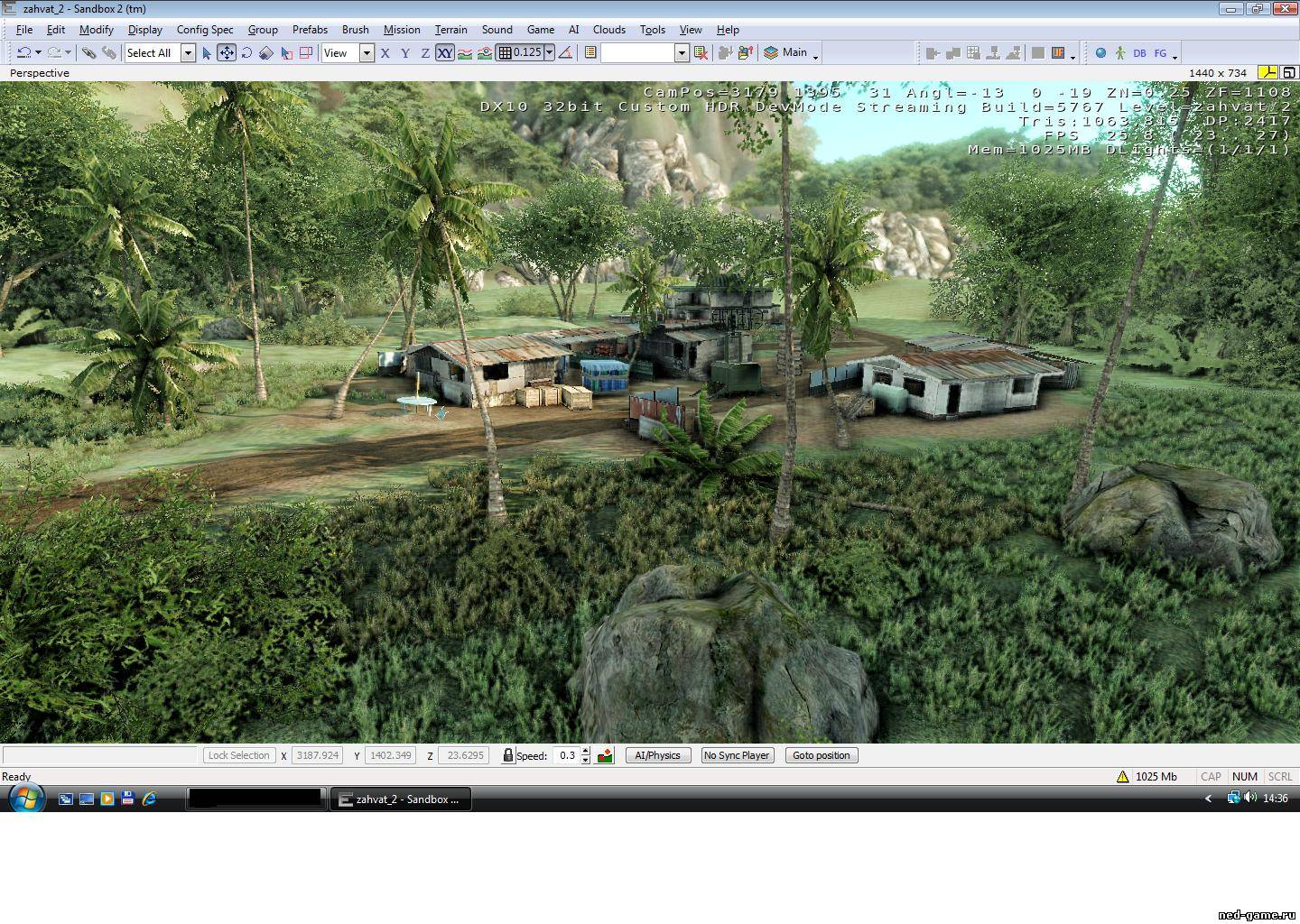Click the AI/Physics button
The width and height of the screenshot is (1300, 924).
(658, 755)
